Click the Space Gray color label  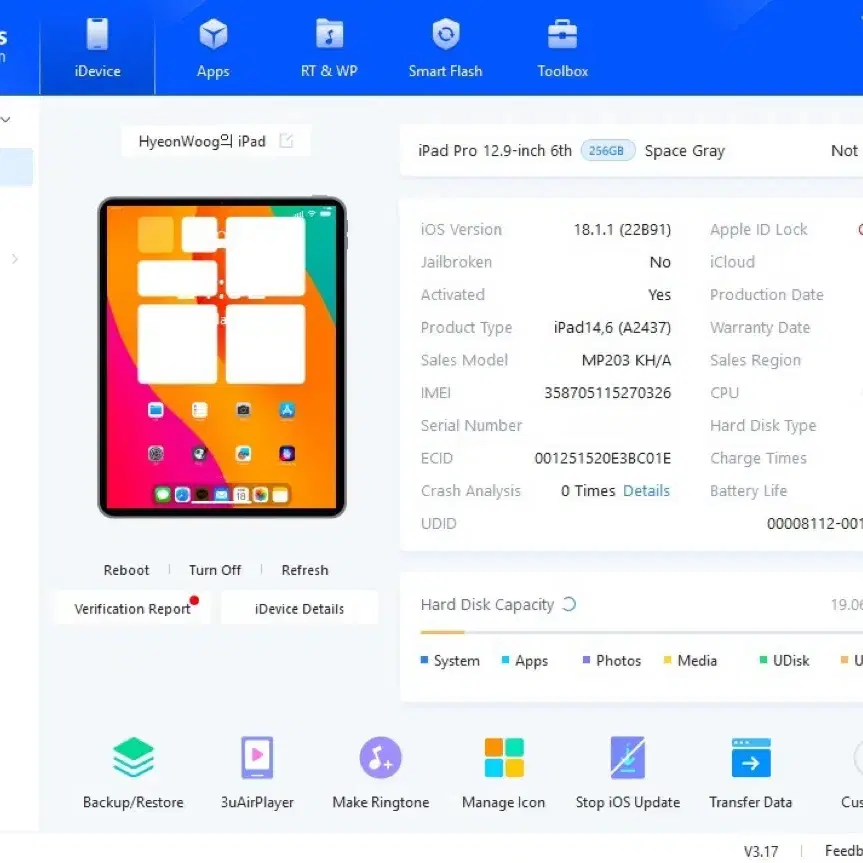point(685,151)
